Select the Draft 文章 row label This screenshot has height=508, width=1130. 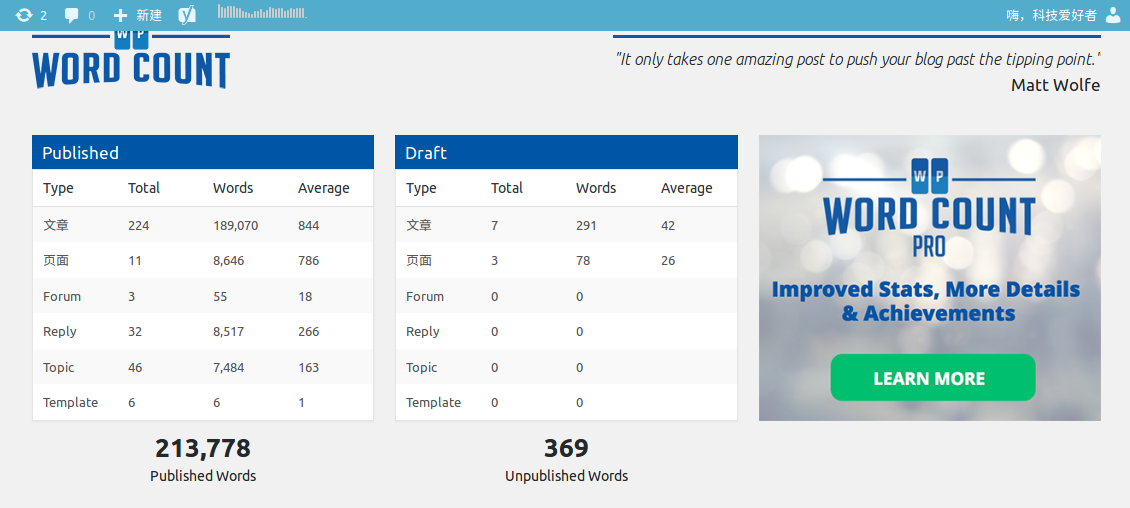[419, 226]
